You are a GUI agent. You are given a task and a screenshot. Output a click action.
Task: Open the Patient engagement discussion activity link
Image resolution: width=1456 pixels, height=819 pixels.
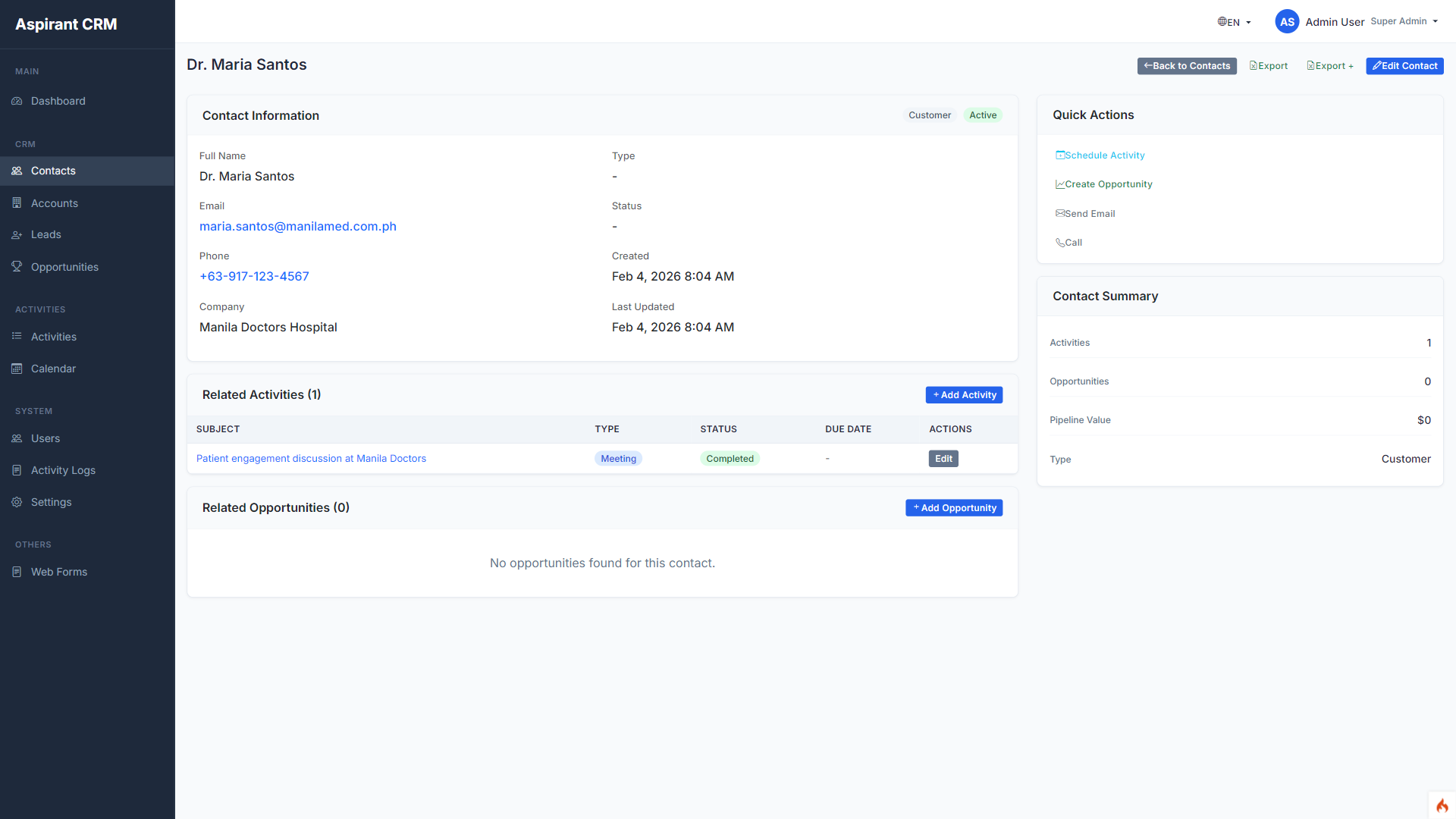click(x=311, y=459)
